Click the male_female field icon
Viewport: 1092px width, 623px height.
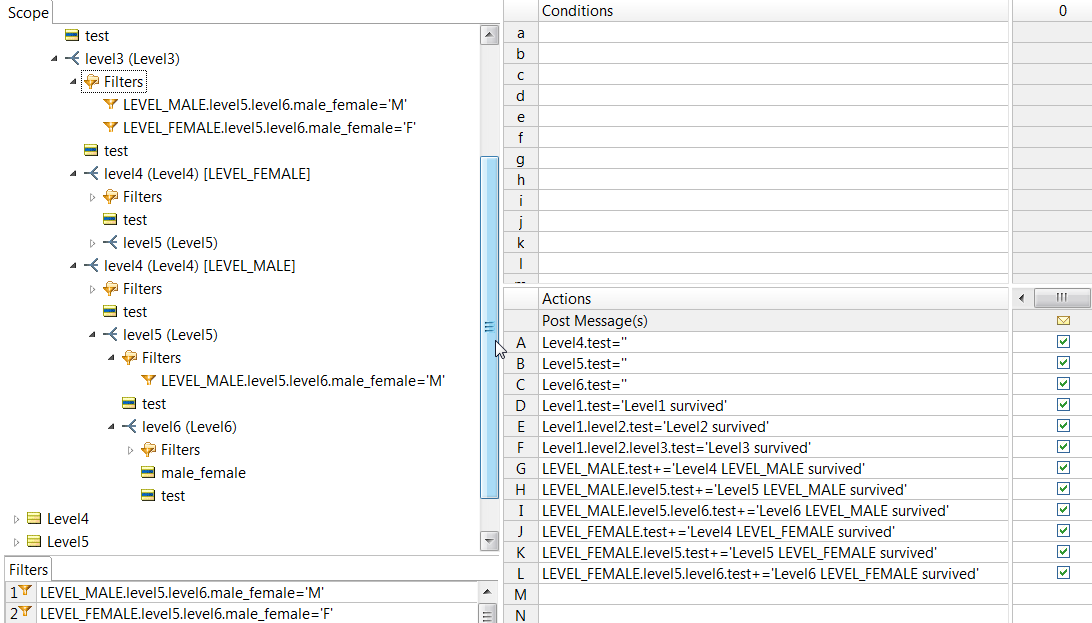(x=148, y=473)
